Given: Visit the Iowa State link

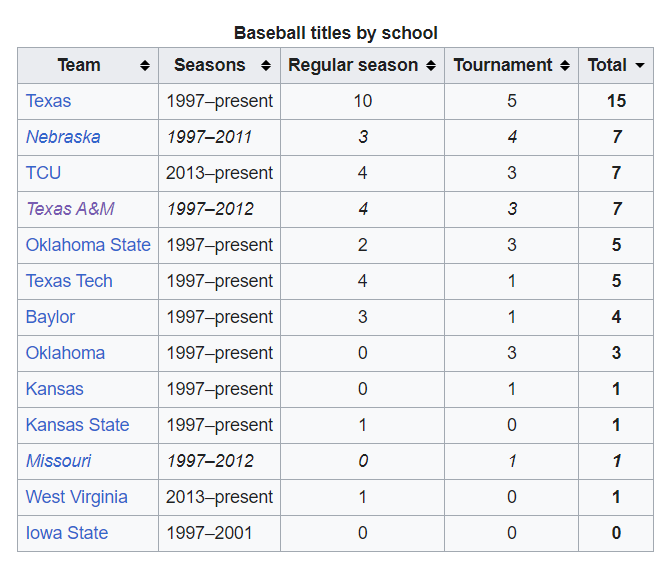Looking at the screenshot, I should (x=67, y=533).
